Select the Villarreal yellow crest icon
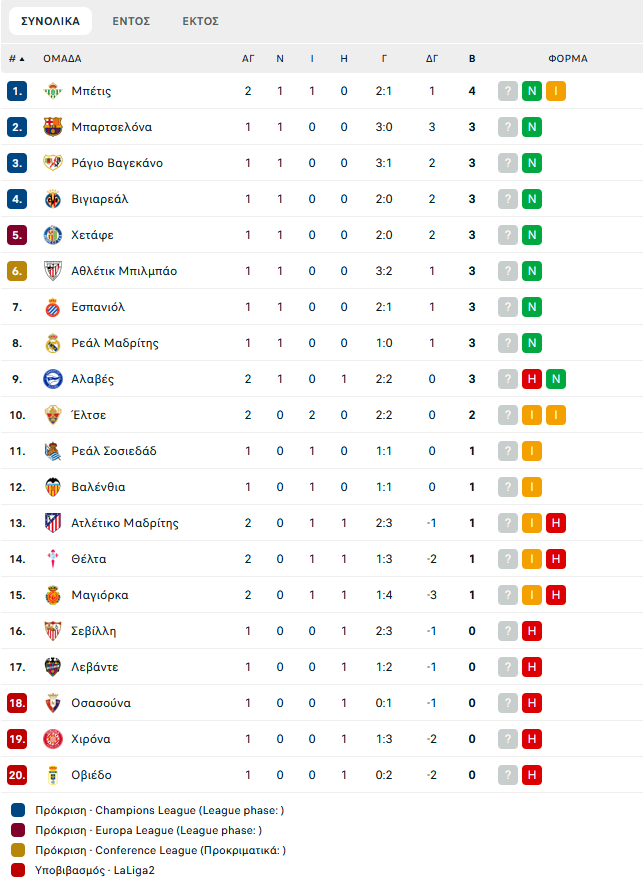Viewport: 643px width, 884px height. [x=53, y=199]
